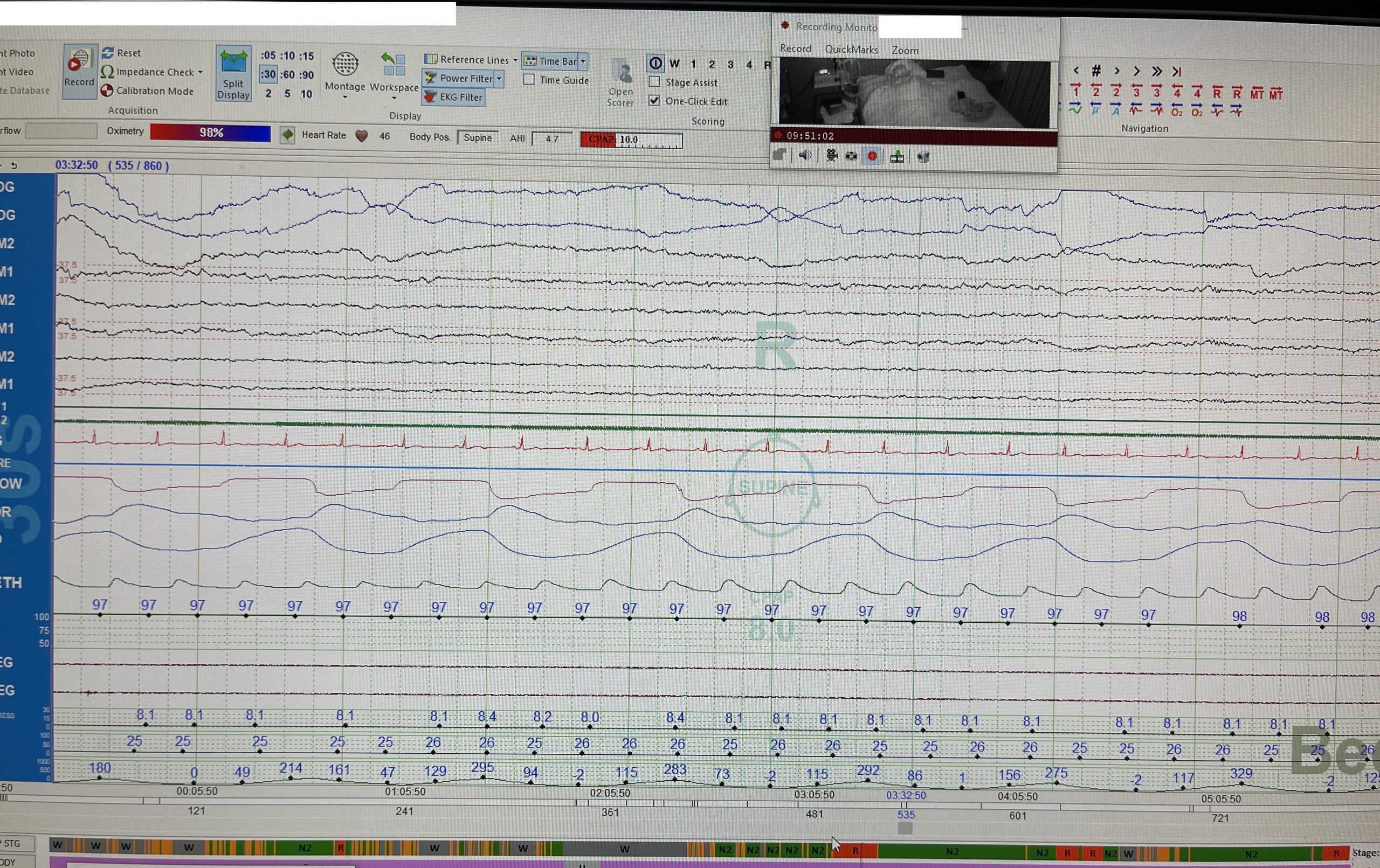Select the :60 second epoch timebase

click(x=287, y=74)
